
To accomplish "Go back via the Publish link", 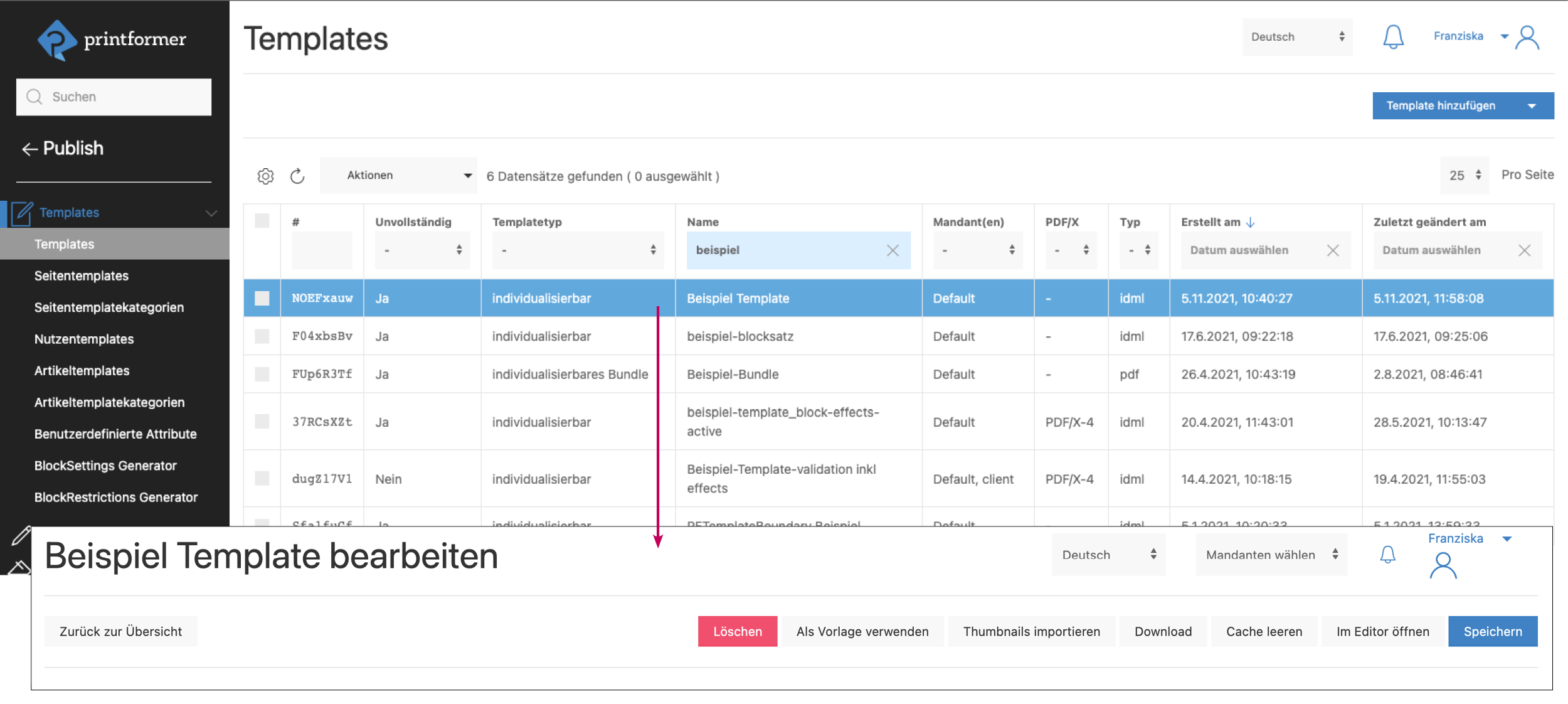I will pyautogui.click(x=63, y=148).
